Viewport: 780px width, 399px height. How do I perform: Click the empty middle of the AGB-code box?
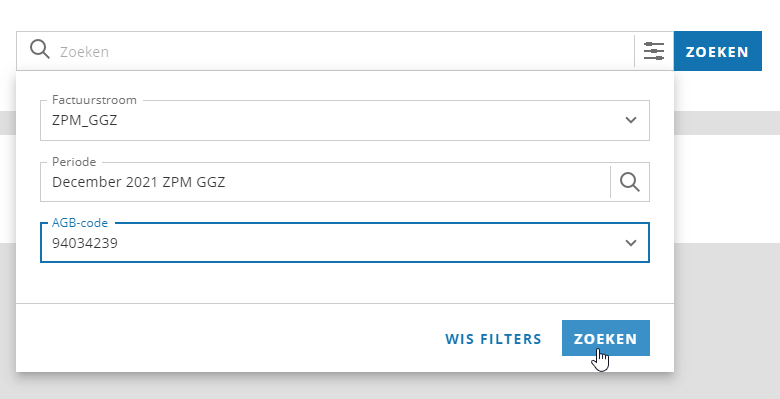[x=368, y=243]
